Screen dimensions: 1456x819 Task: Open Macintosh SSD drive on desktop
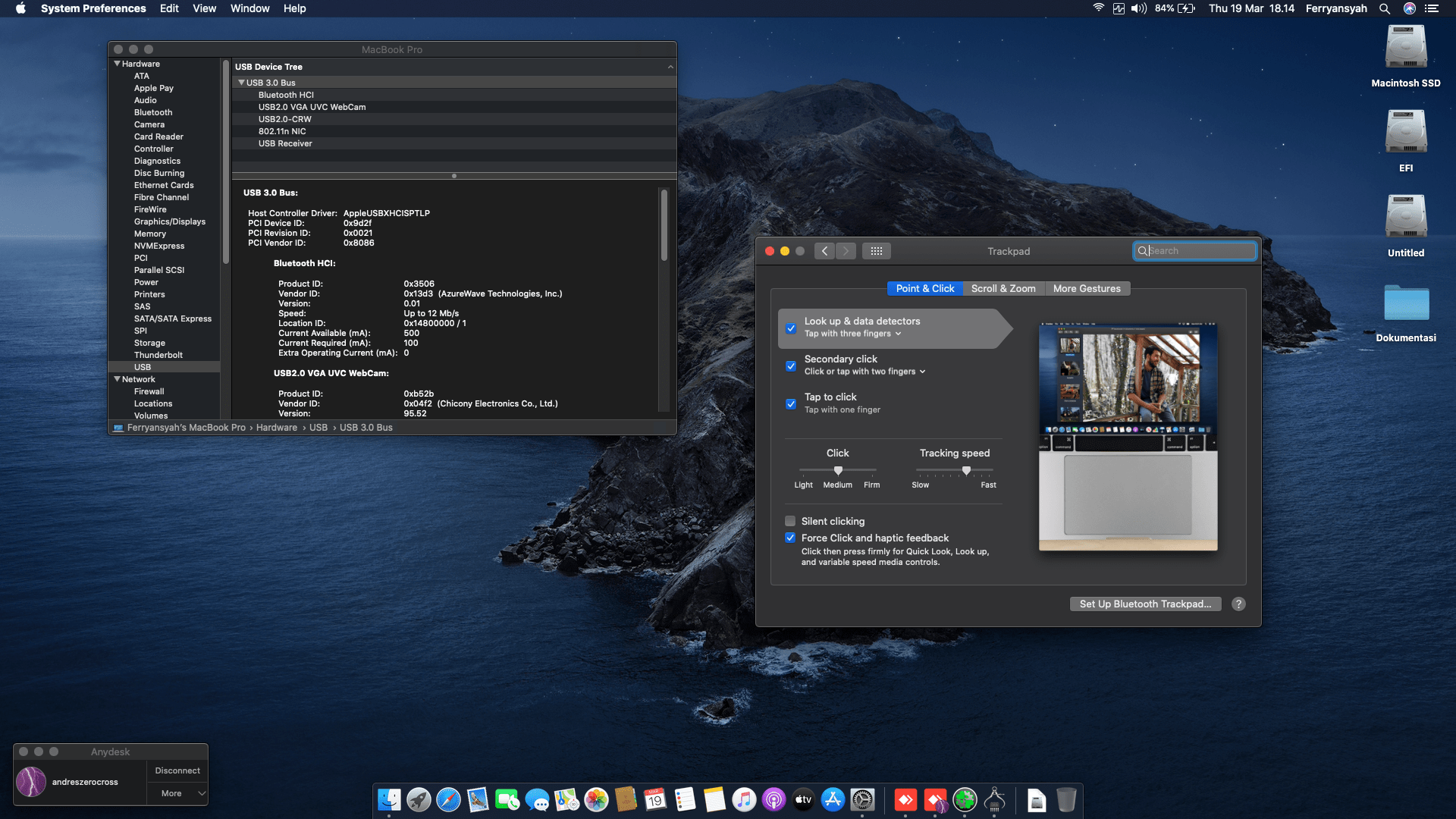(1406, 48)
